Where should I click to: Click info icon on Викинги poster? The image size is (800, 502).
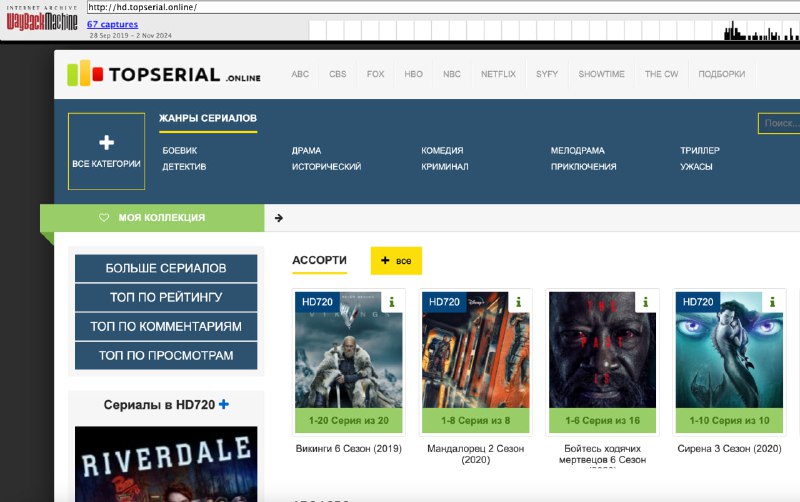pos(392,302)
